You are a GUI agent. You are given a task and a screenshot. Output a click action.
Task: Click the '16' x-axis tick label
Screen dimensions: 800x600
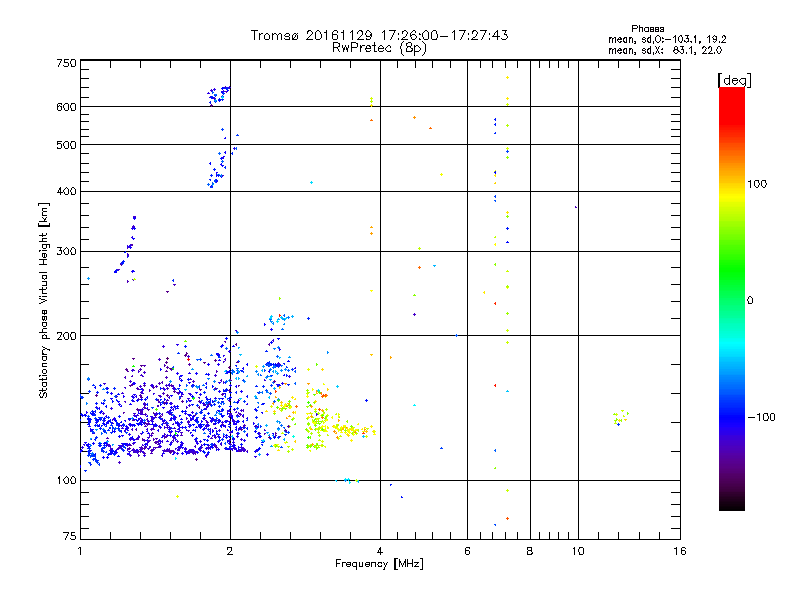click(x=680, y=551)
